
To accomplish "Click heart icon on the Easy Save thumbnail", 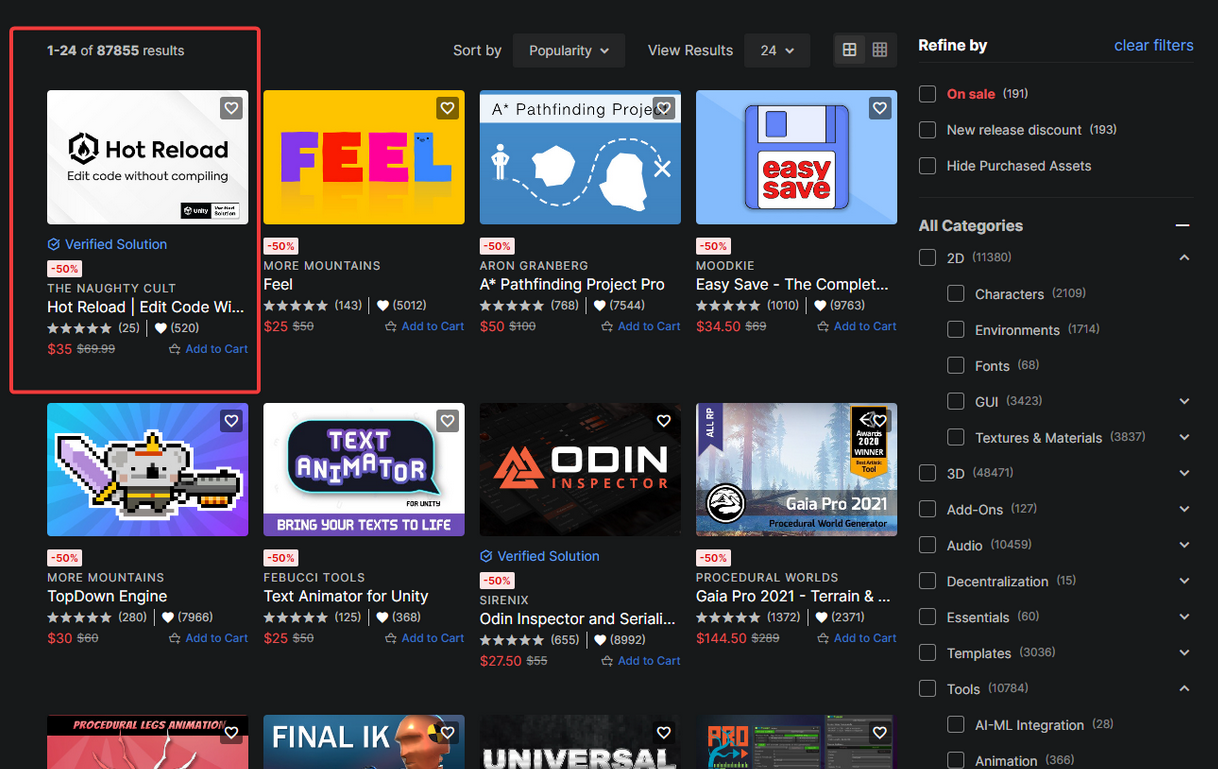I will (x=879, y=108).
